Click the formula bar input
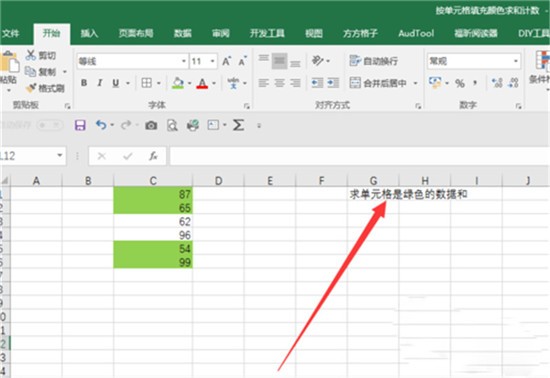Image resolution: width=550 pixels, height=378 pixels. coord(360,156)
